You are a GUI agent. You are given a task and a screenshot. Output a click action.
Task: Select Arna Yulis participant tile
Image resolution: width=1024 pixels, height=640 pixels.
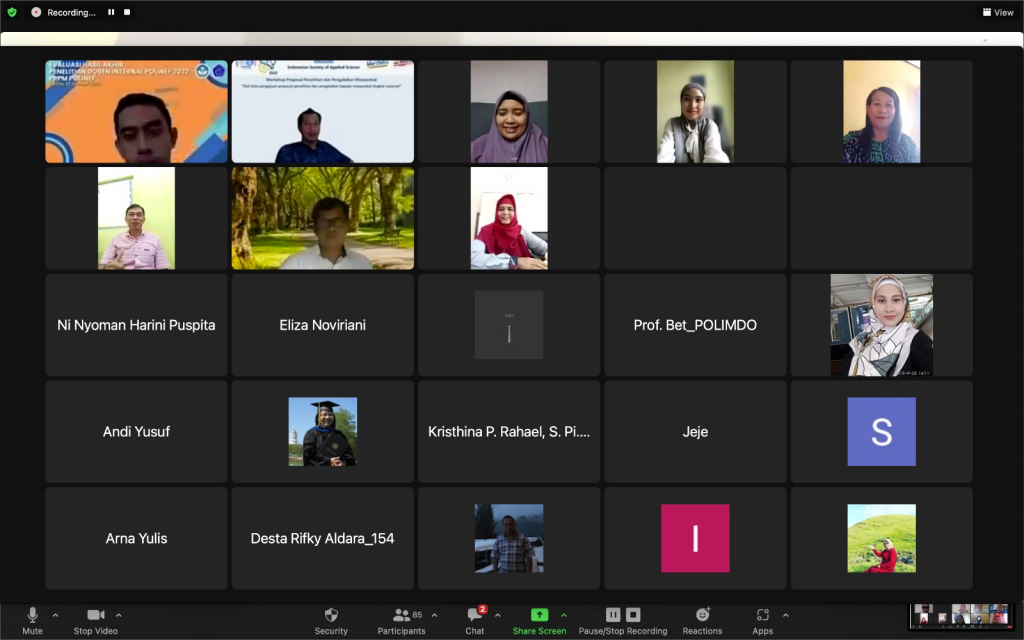click(136, 538)
